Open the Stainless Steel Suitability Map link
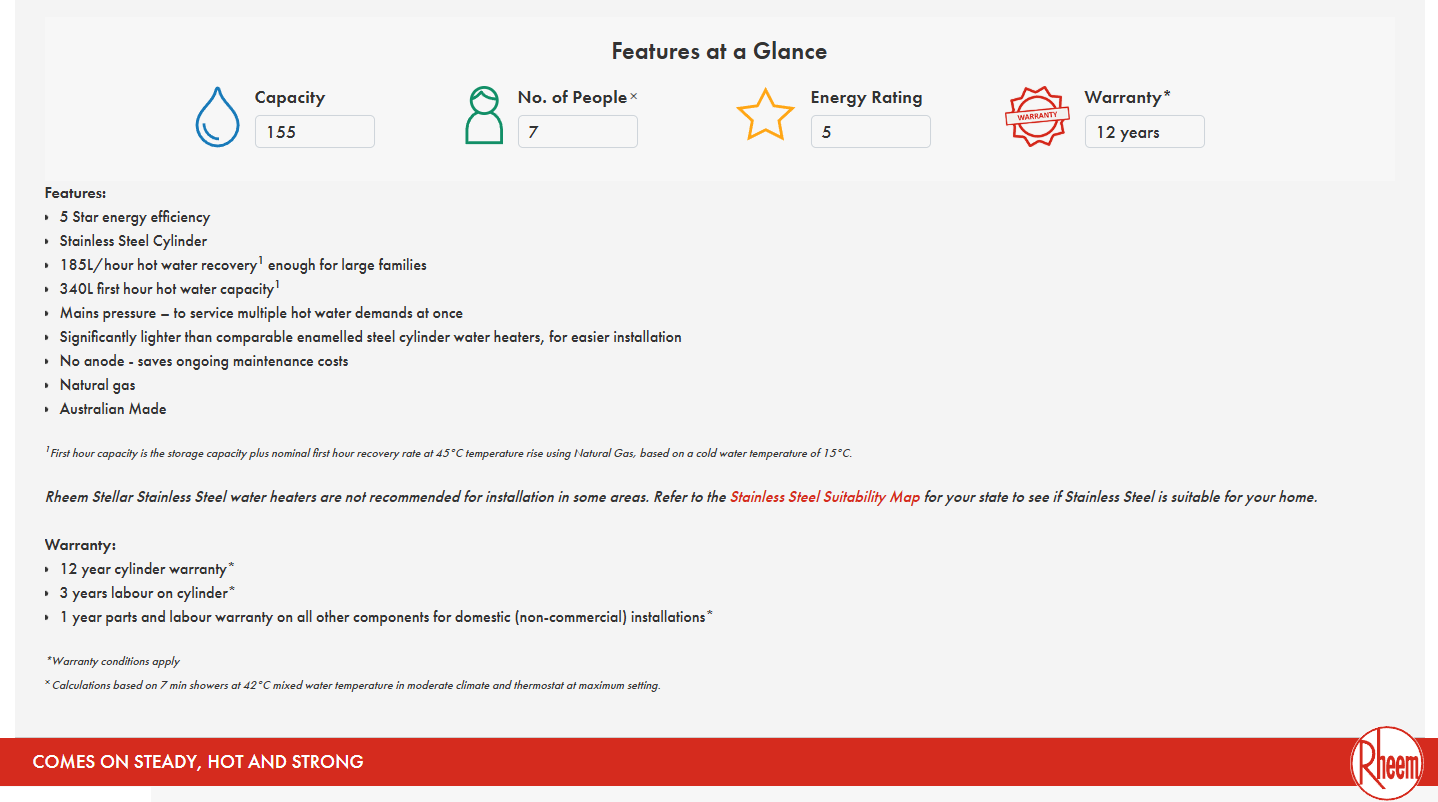Viewport: 1438px width, 802px height. (x=825, y=497)
